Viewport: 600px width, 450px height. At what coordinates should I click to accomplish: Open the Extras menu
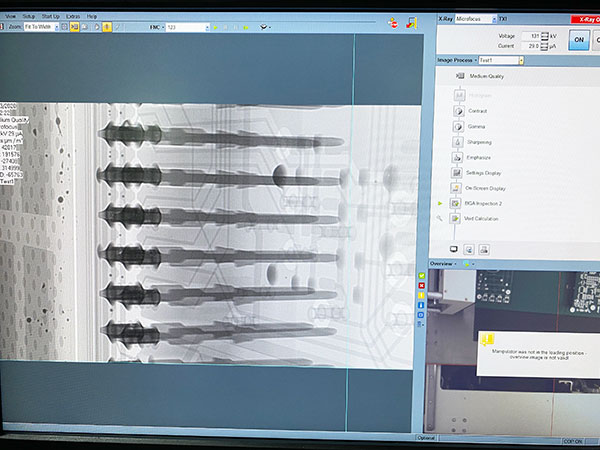tap(74, 17)
